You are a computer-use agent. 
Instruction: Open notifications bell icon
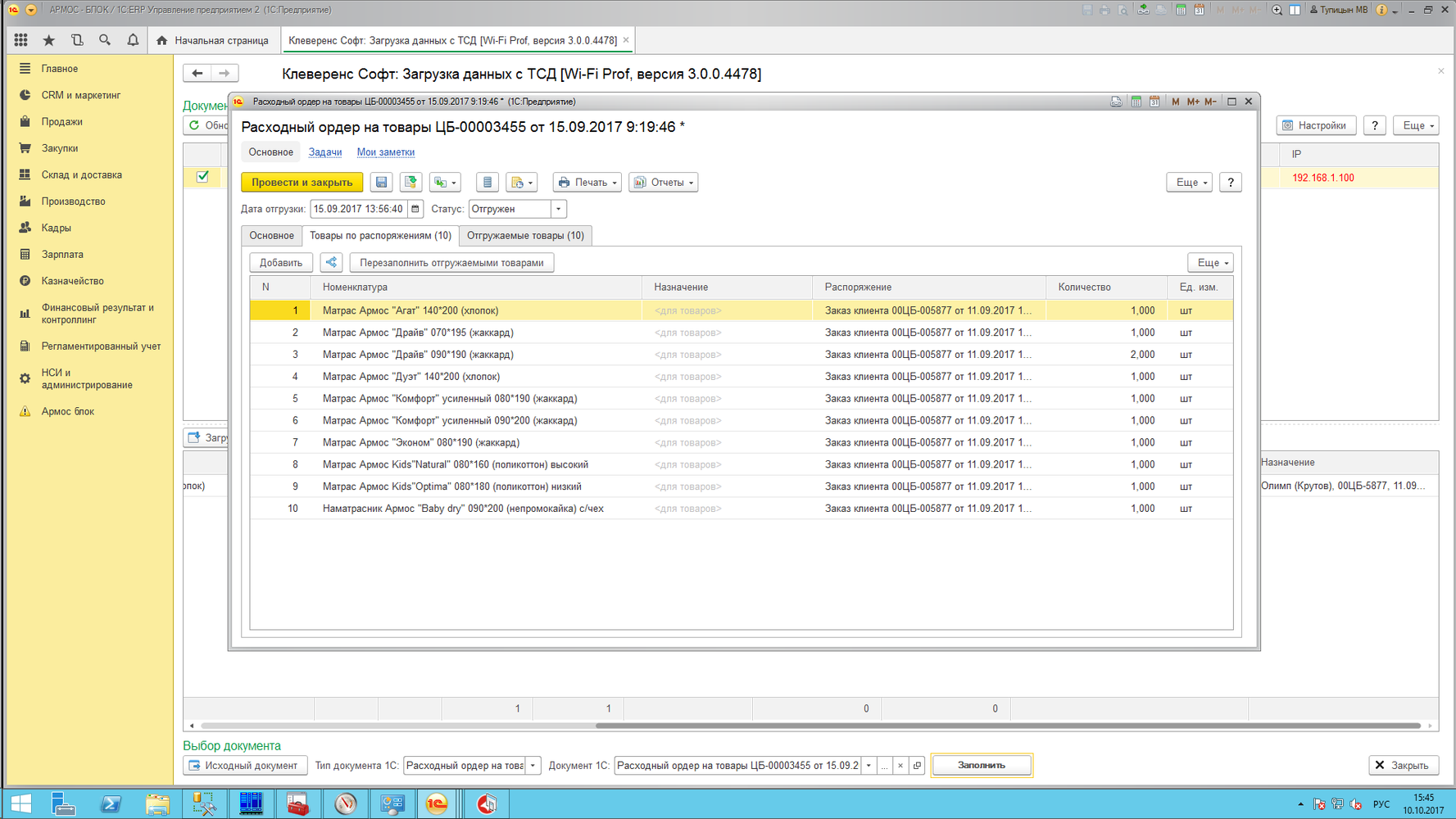(x=133, y=40)
